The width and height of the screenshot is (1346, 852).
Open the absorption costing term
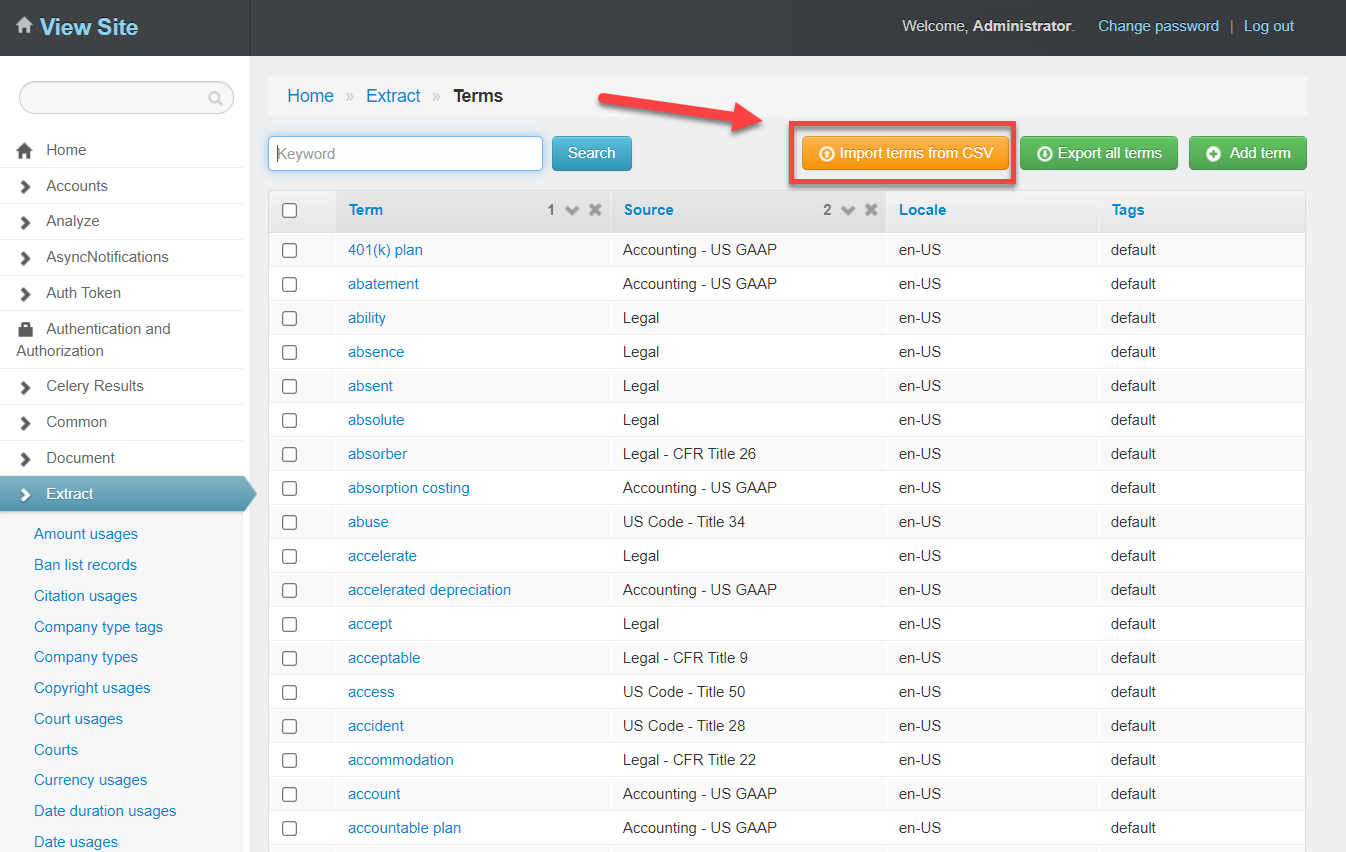408,488
